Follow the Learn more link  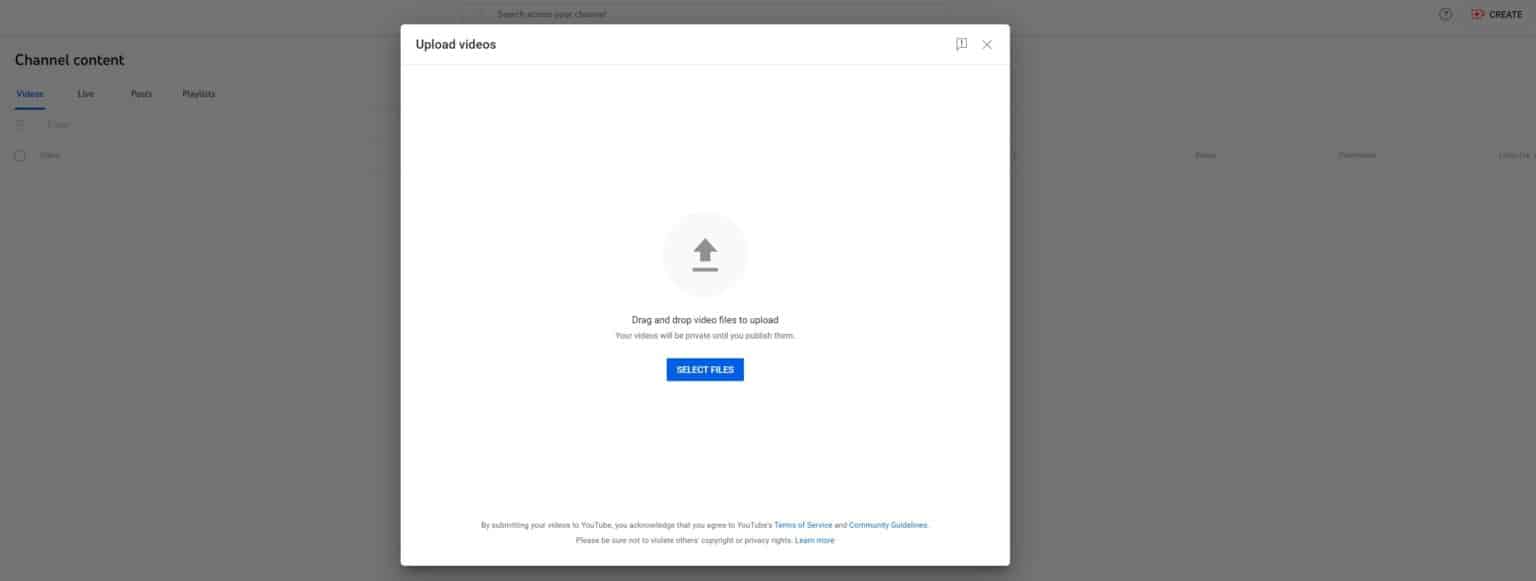814,541
